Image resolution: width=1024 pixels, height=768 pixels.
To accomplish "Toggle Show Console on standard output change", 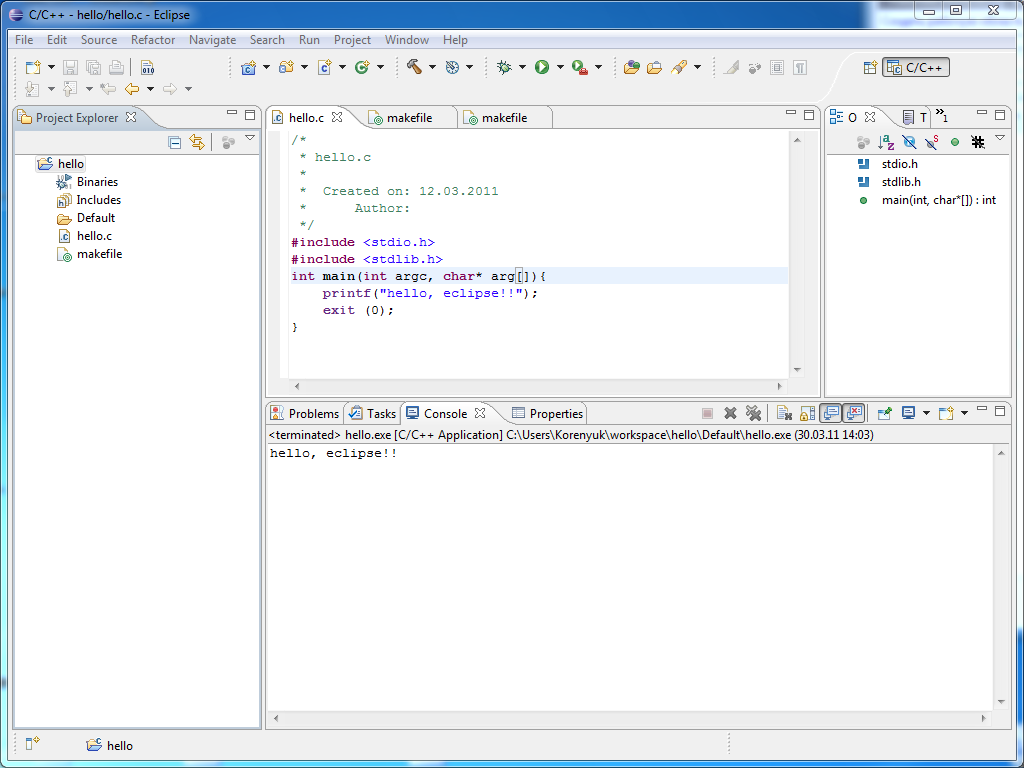I will pos(831,413).
